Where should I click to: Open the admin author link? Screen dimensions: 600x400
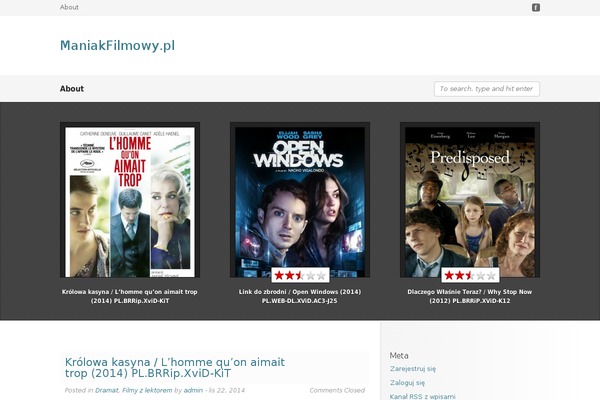[x=193, y=390]
